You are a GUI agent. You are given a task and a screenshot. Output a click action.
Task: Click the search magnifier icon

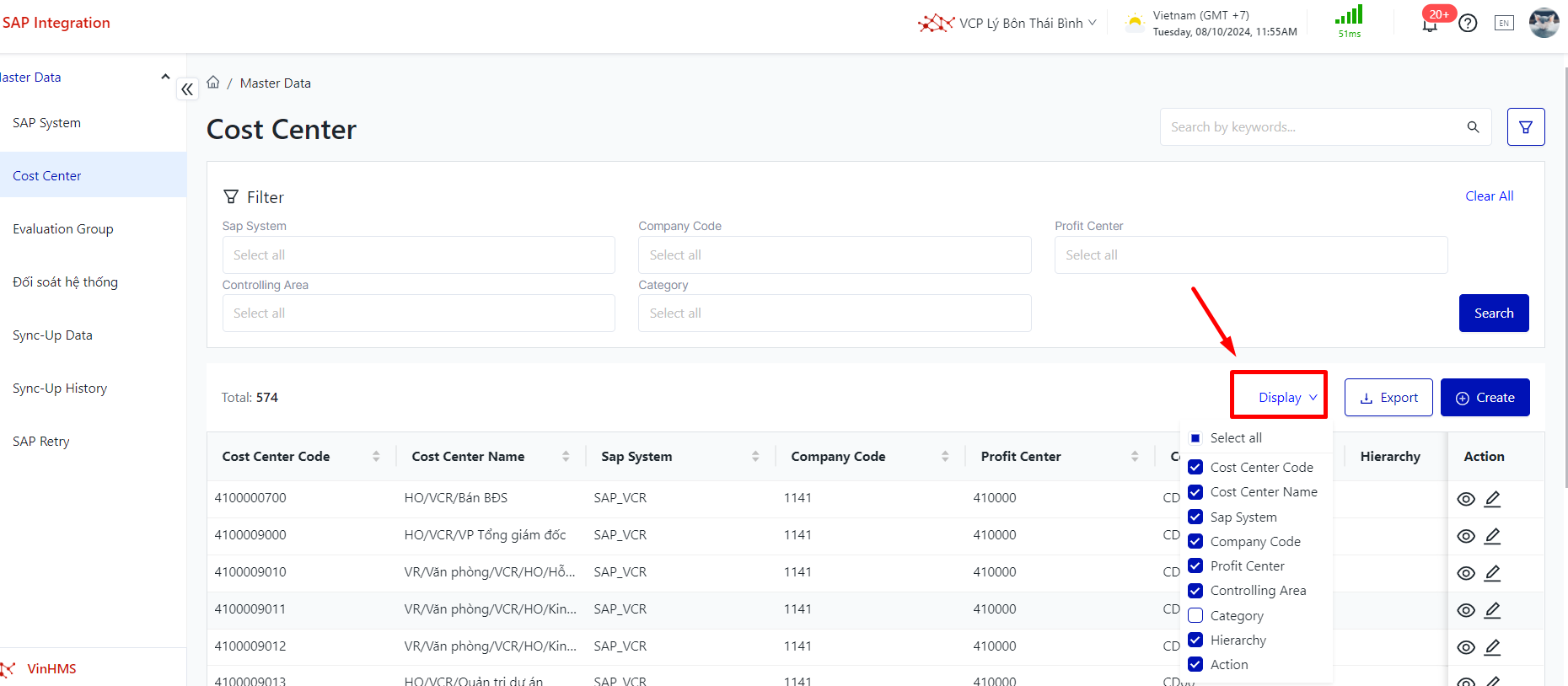click(1473, 127)
